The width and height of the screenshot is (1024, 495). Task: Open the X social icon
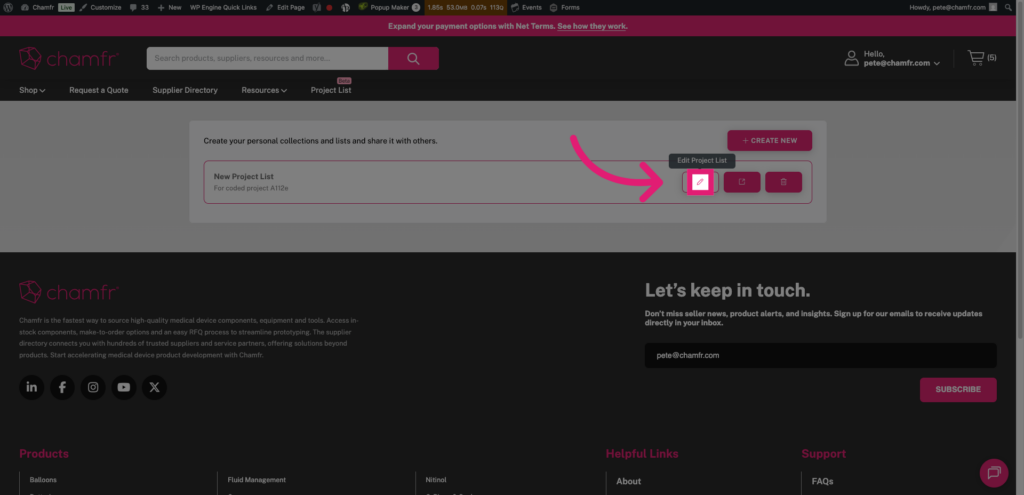(x=154, y=387)
